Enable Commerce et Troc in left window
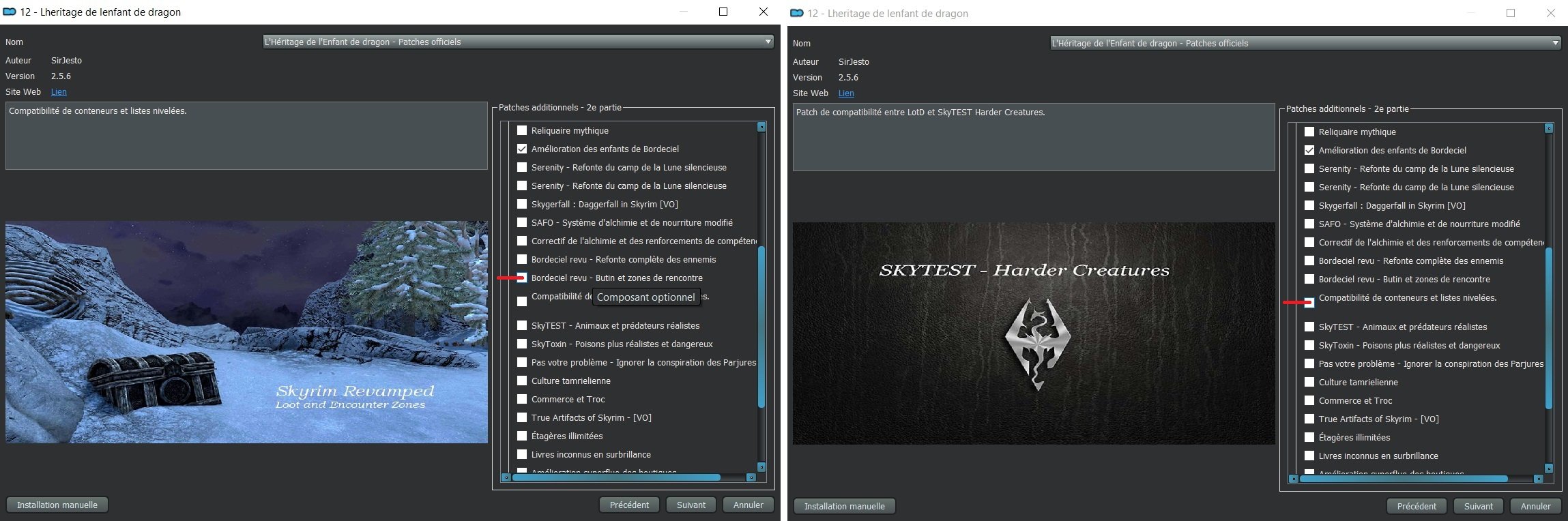The width and height of the screenshot is (1568, 521). coord(522,399)
